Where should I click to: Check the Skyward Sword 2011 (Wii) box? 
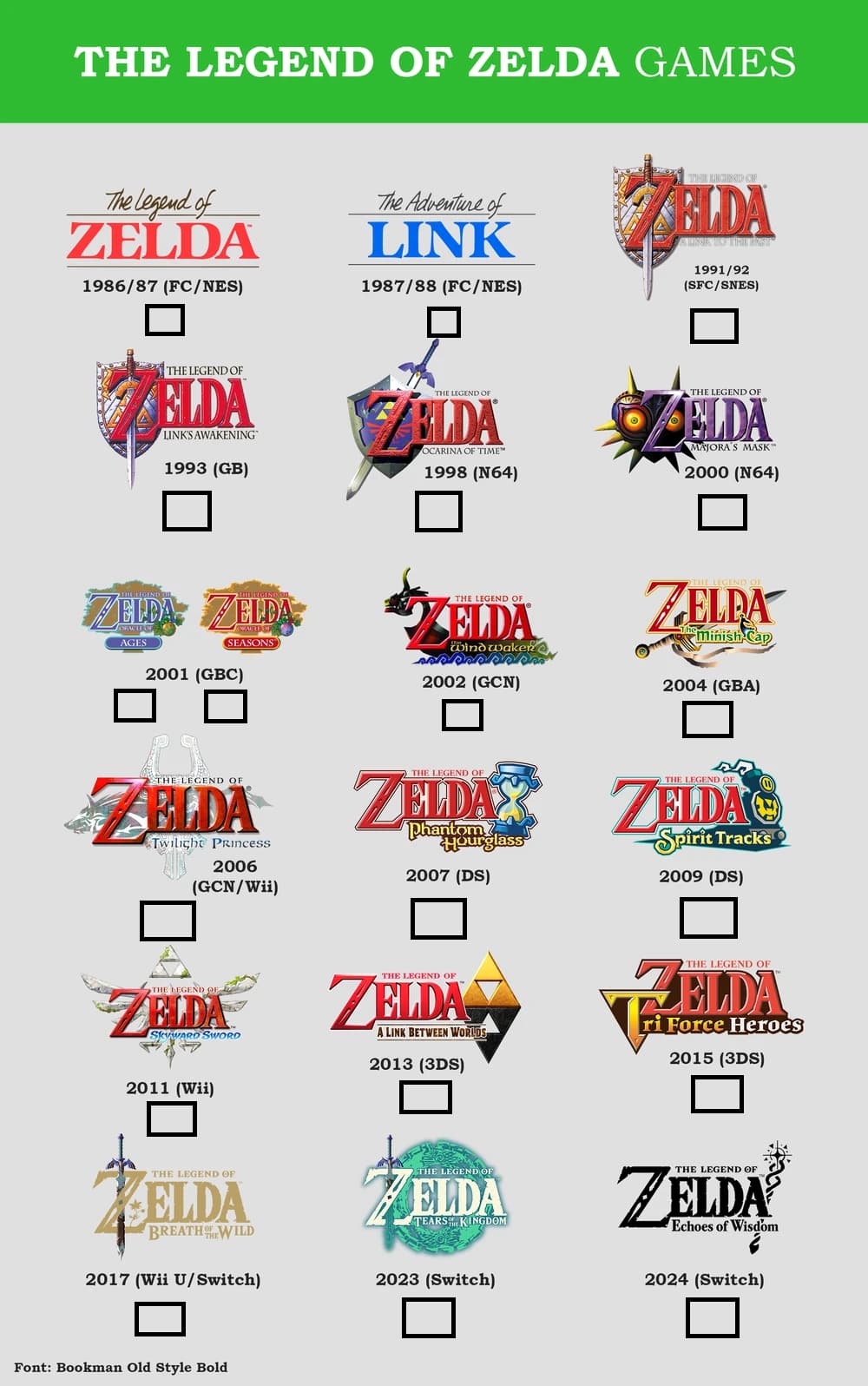click(172, 1119)
